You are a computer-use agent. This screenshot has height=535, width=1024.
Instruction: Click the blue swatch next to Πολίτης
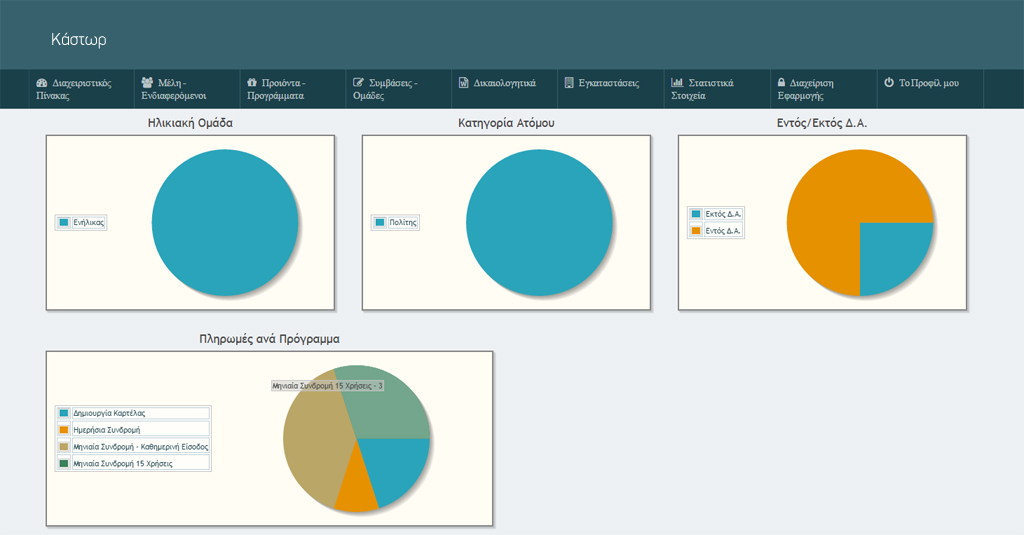click(379, 222)
